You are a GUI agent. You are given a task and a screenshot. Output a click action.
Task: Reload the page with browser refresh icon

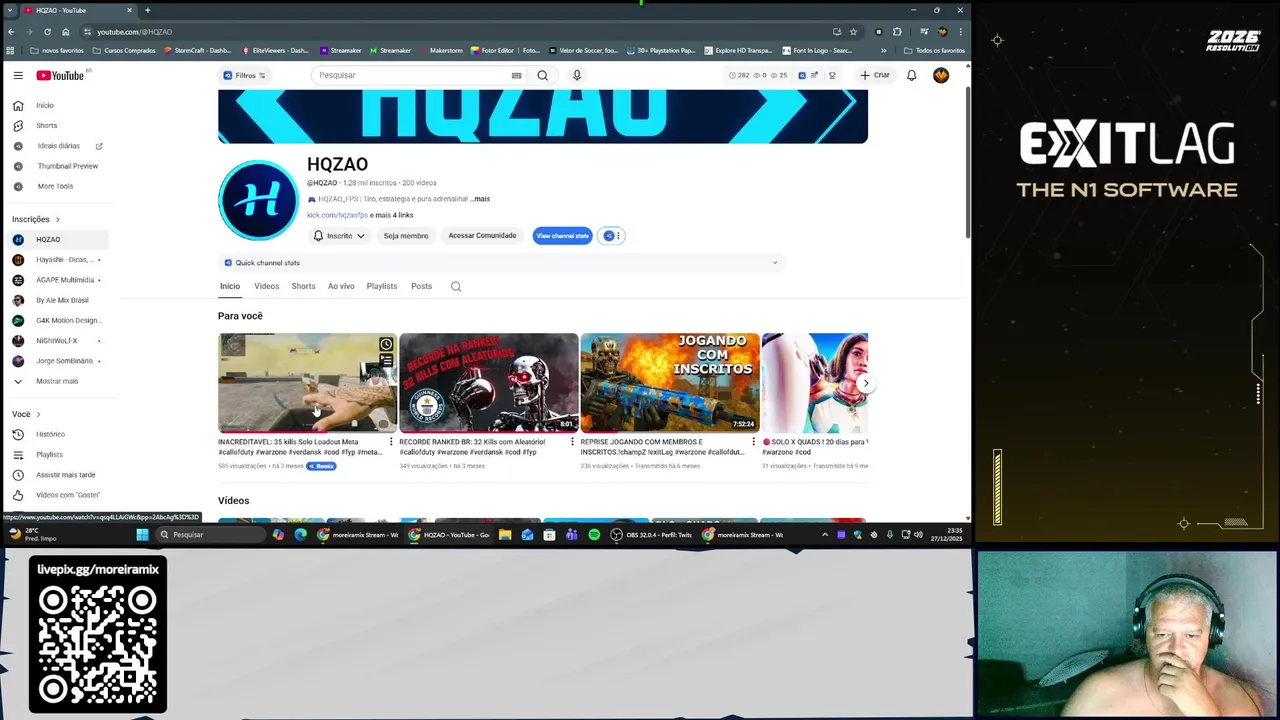(x=47, y=31)
